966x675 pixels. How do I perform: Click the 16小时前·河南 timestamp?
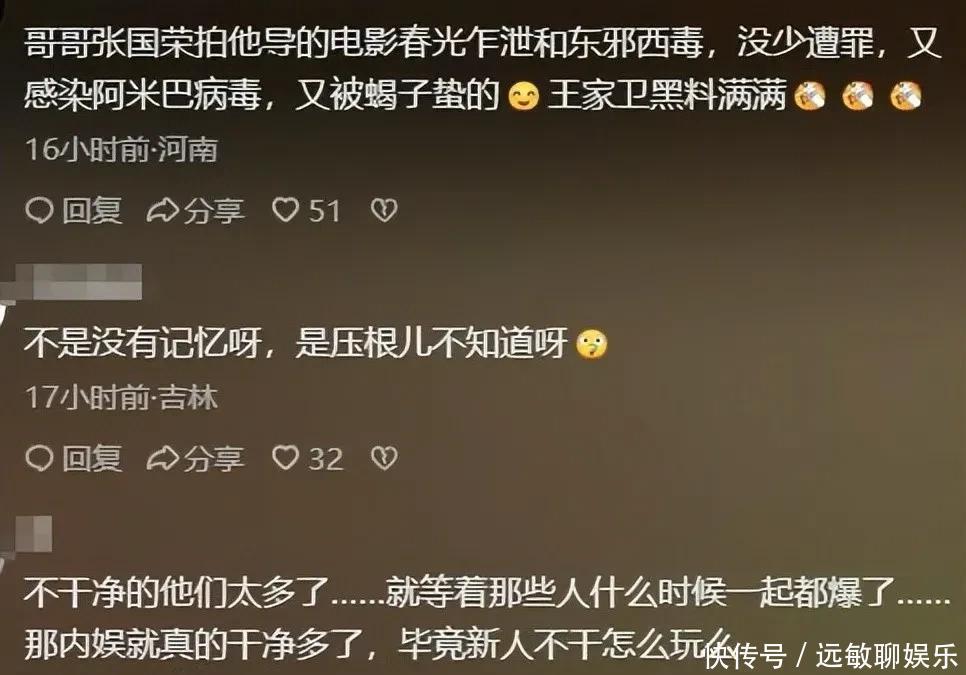click(121, 149)
